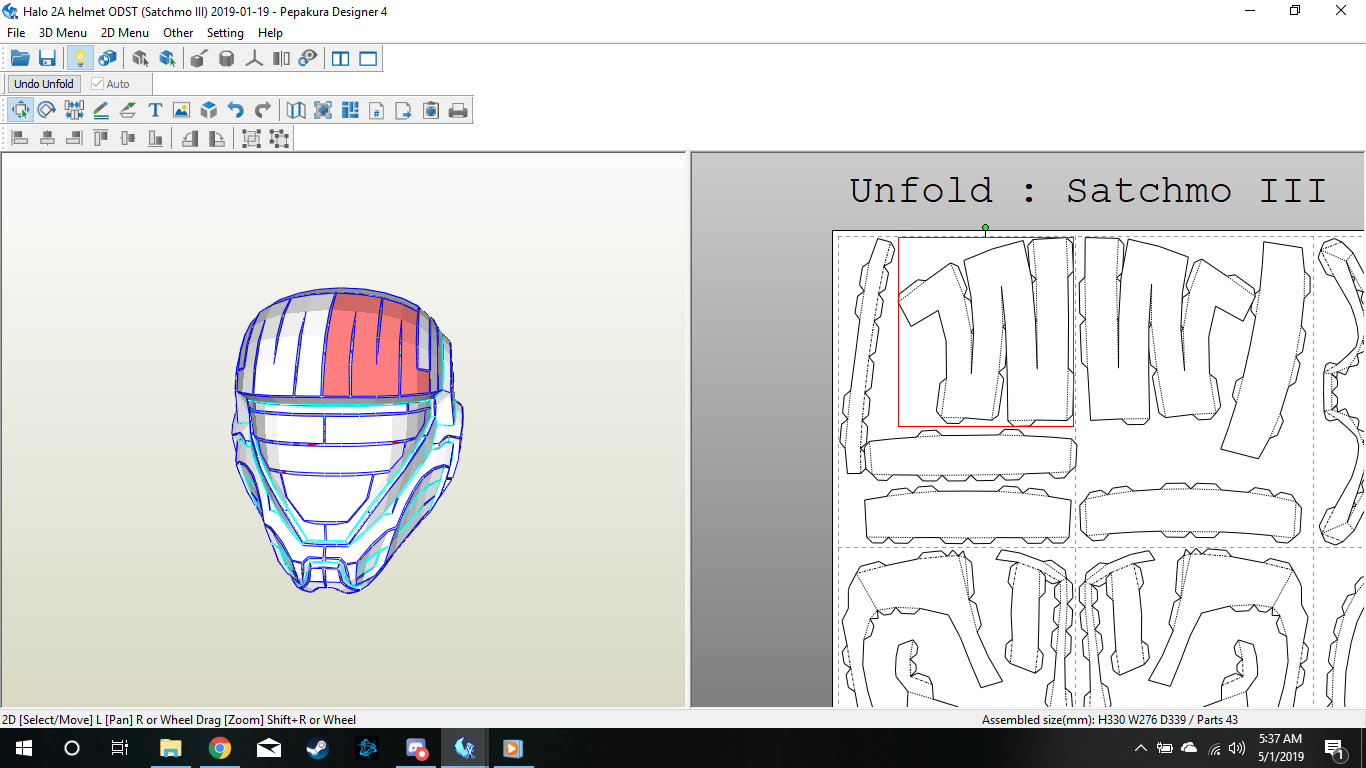This screenshot has height=768, width=1366.
Task: Toggle the light bulb lighting switch
Action: 80,59
